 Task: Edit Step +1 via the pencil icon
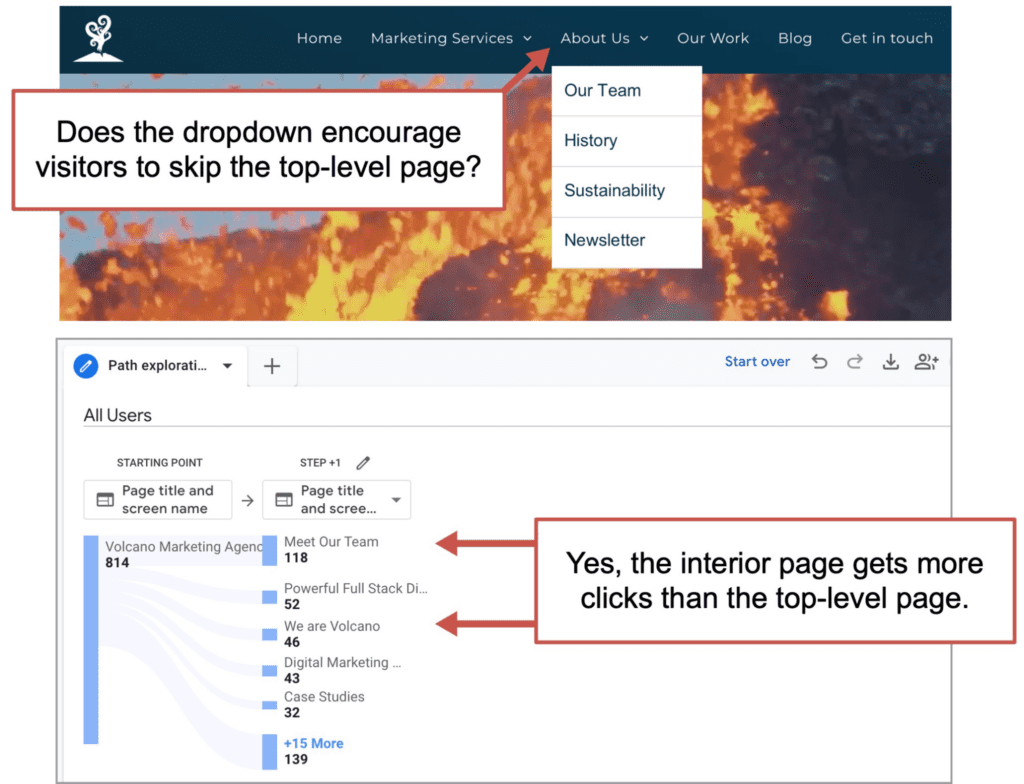pyautogui.click(x=362, y=462)
